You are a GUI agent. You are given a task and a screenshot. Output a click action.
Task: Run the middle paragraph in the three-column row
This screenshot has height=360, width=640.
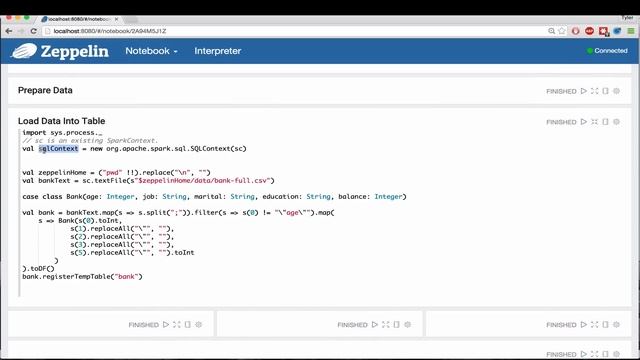(375, 324)
